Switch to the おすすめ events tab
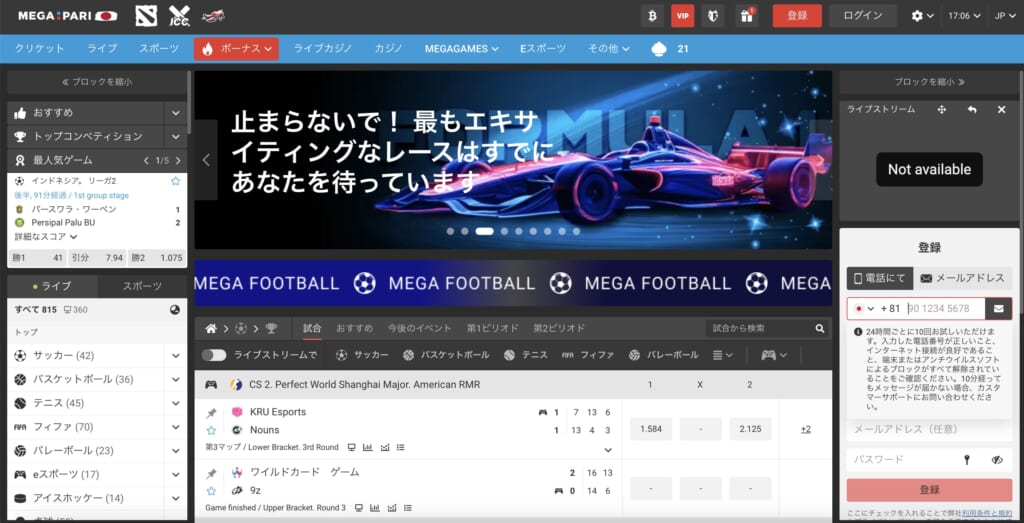 point(355,328)
